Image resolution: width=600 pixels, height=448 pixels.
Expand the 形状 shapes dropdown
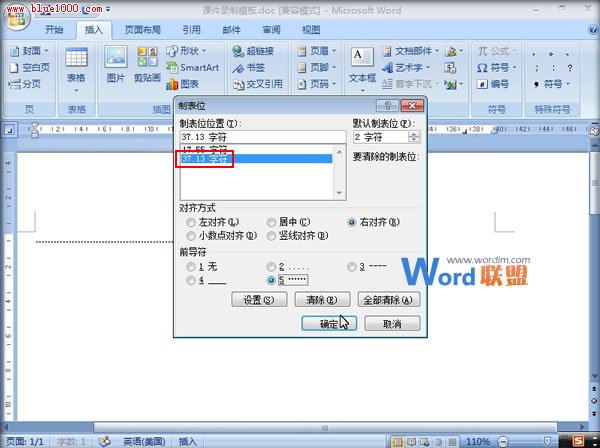pos(187,51)
